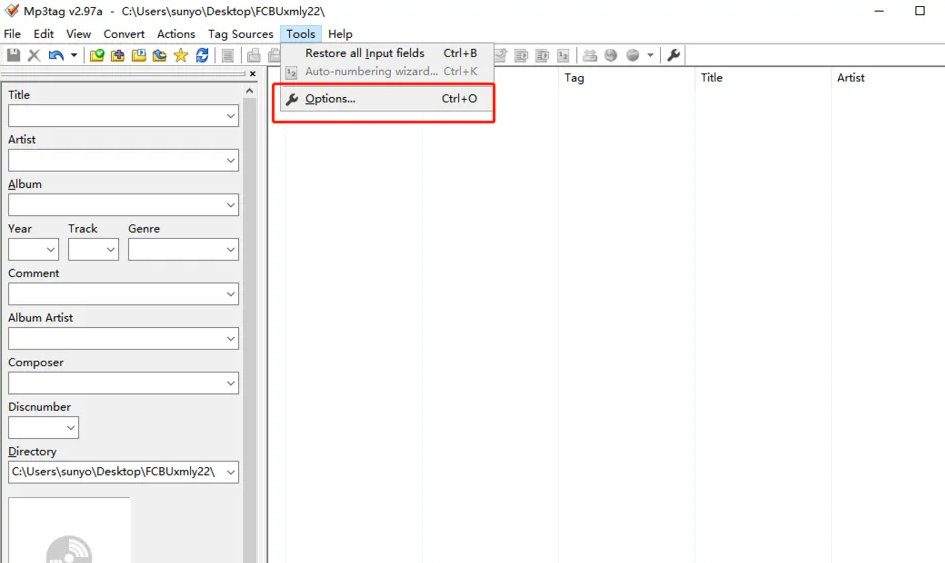Click the Save tag floppy disk icon
This screenshot has width=945, height=563.
[13, 55]
